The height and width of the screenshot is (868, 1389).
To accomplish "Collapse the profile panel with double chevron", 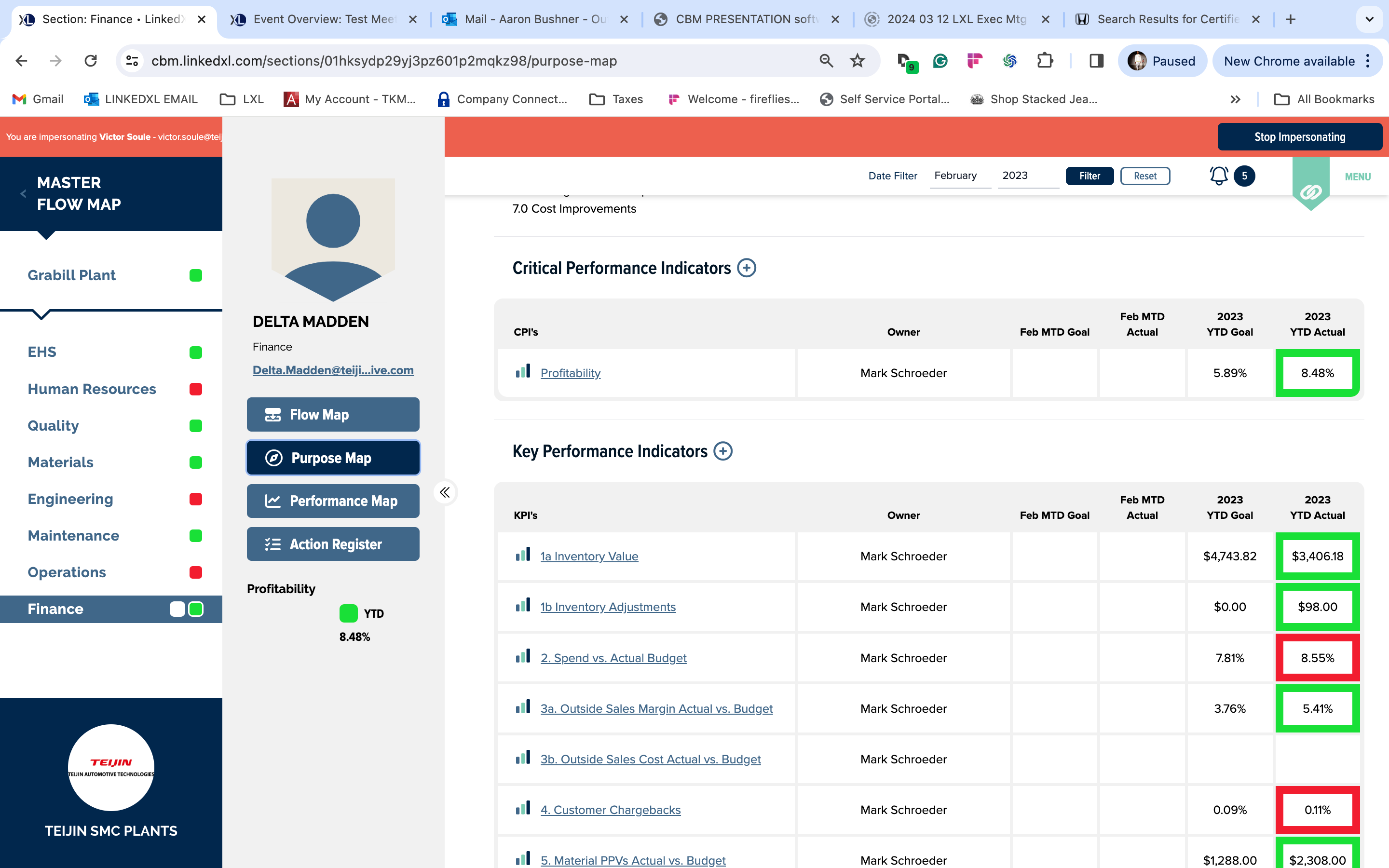I will (445, 492).
